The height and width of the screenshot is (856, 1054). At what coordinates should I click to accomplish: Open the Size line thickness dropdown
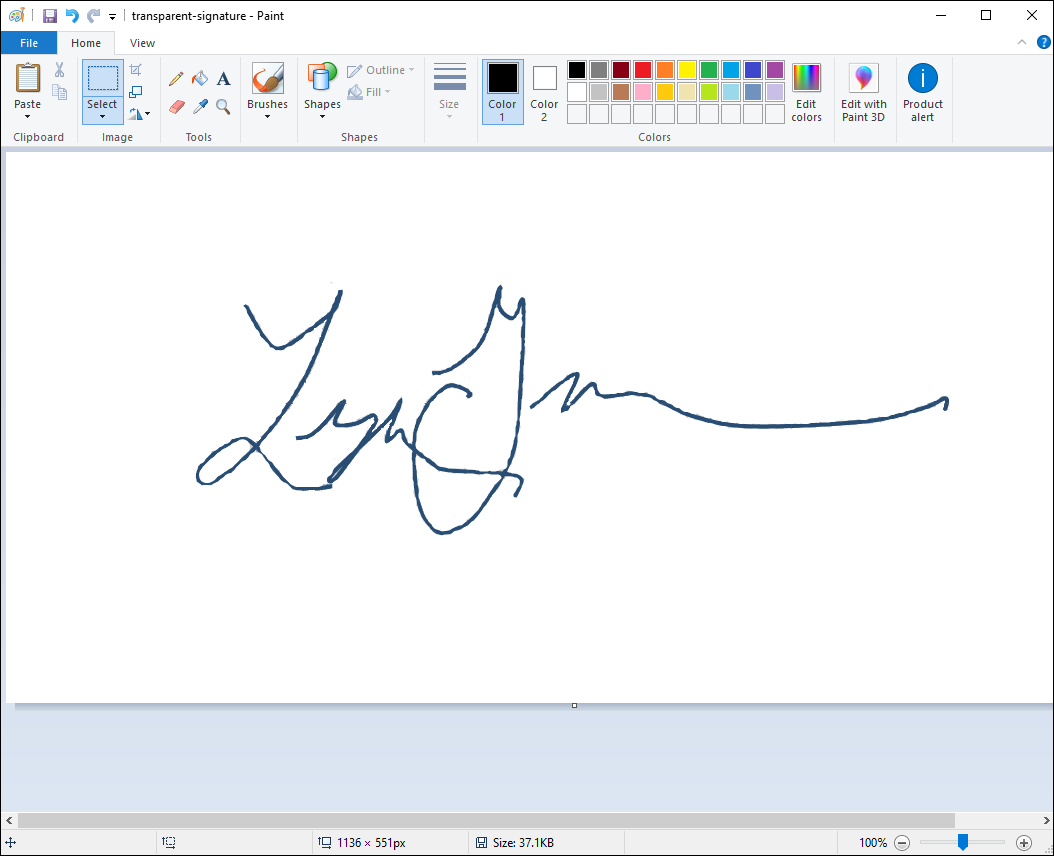[449, 92]
